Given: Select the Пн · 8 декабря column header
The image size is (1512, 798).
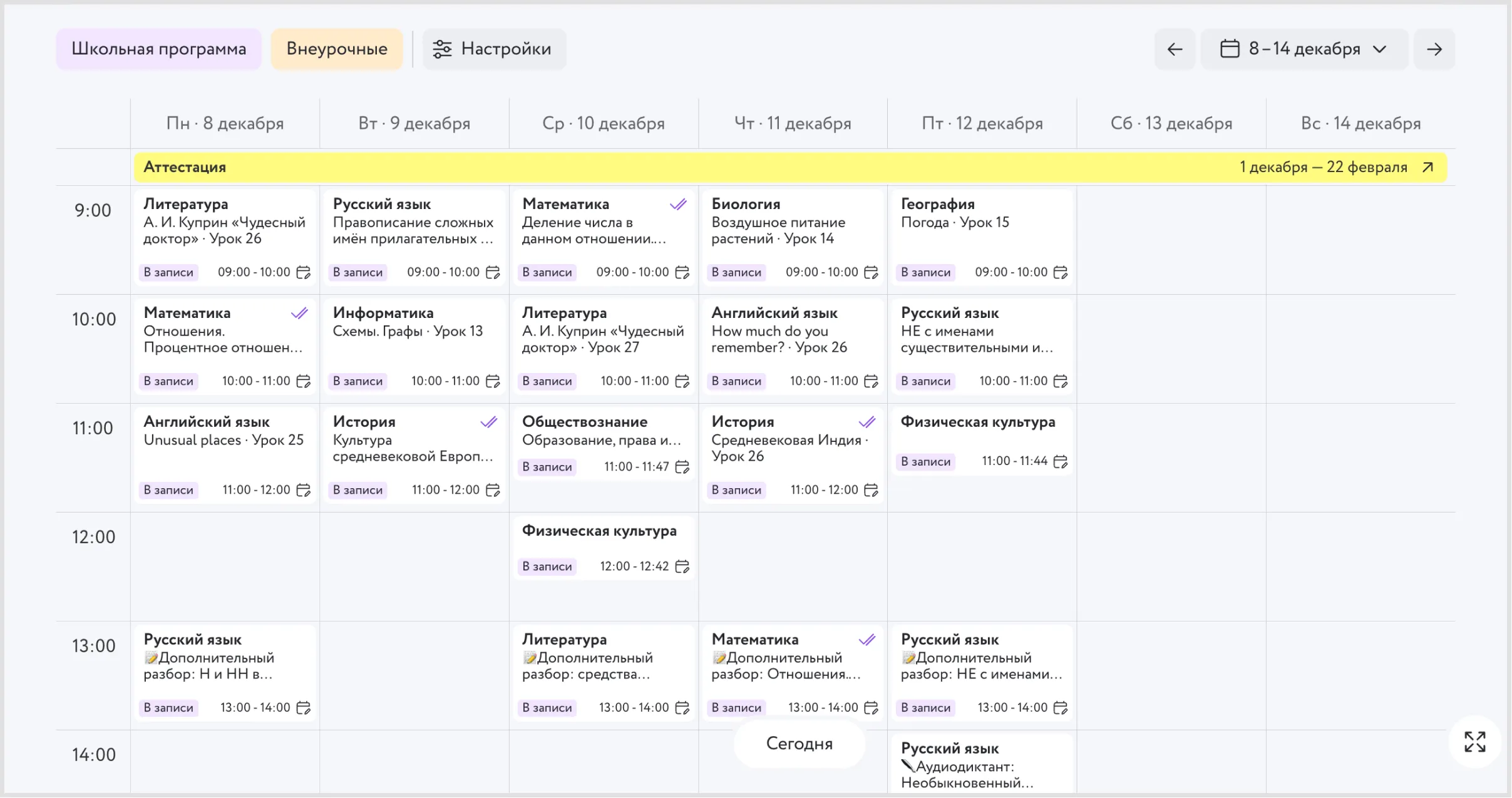Looking at the screenshot, I should (225, 123).
